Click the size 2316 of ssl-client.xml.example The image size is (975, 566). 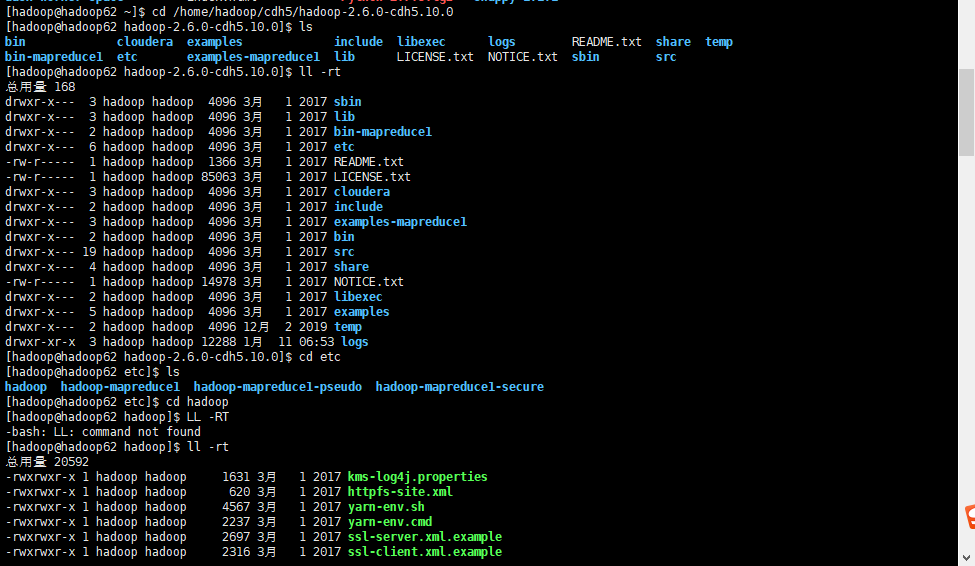236,552
